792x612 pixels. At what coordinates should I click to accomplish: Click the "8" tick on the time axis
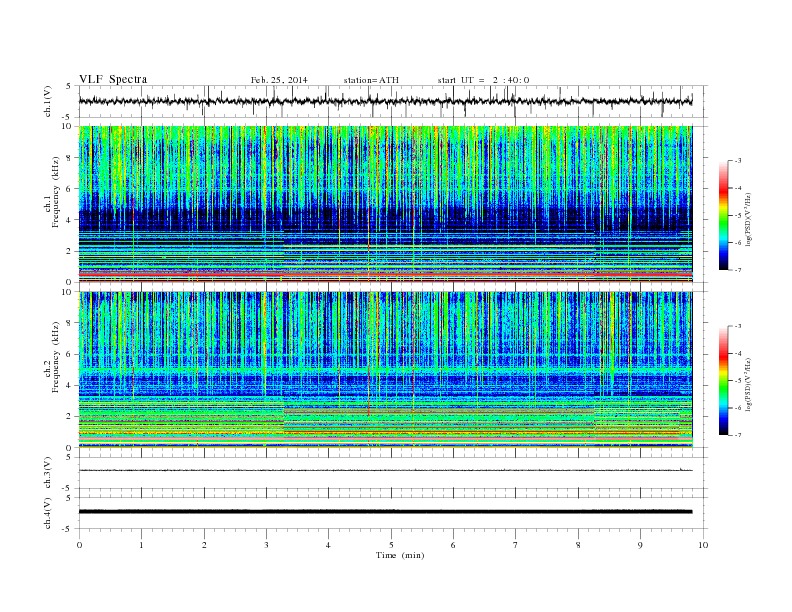(x=578, y=545)
